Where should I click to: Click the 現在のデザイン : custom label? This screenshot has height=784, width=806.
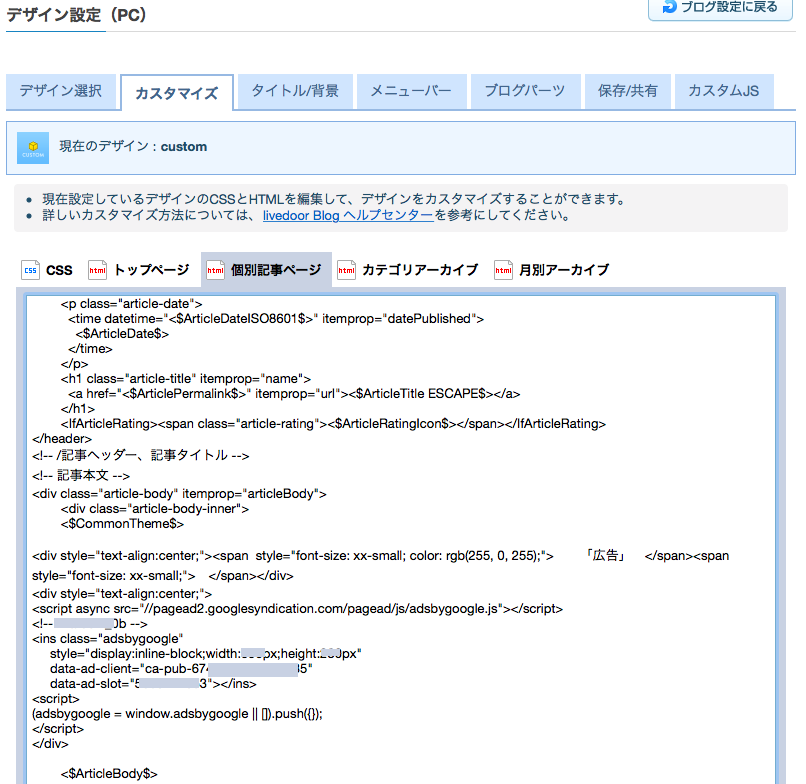coord(133,147)
